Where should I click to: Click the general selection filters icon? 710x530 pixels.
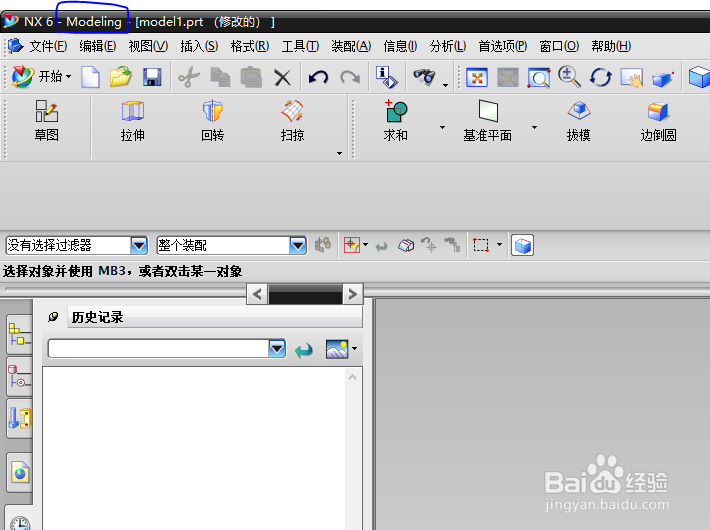(351, 246)
